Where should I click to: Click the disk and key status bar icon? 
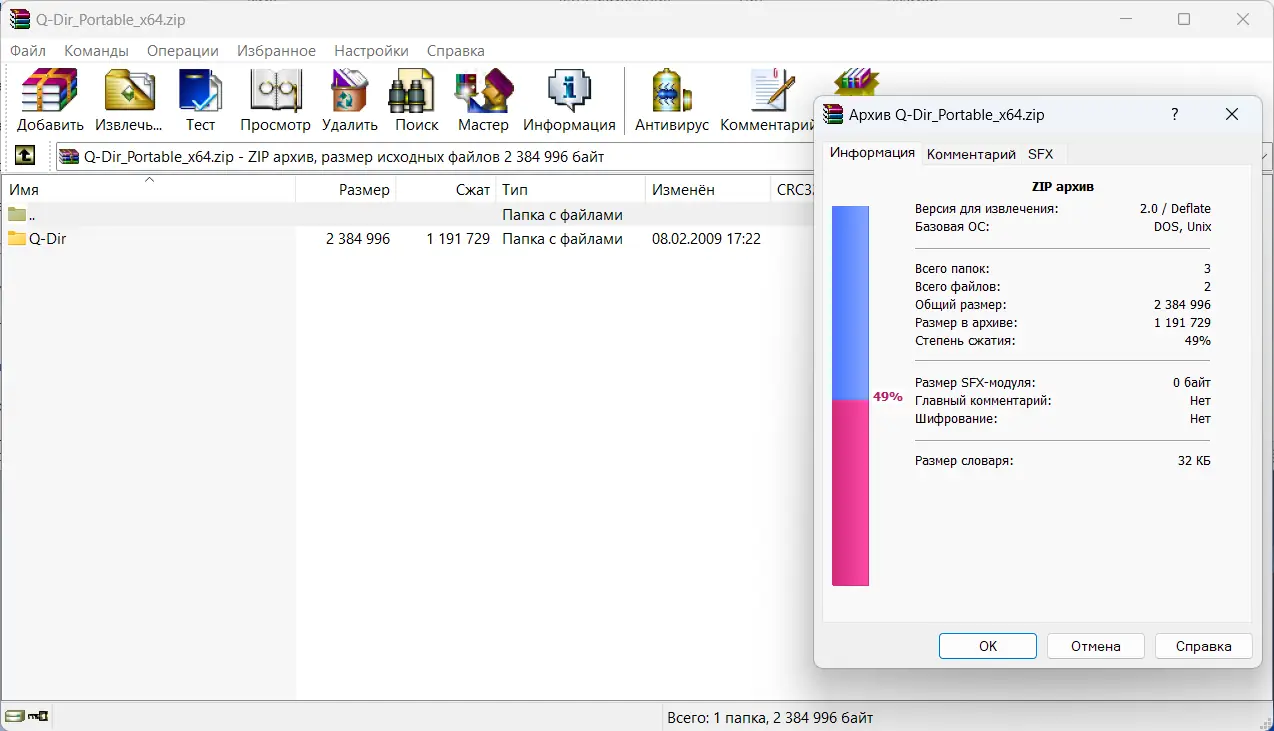coord(28,716)
